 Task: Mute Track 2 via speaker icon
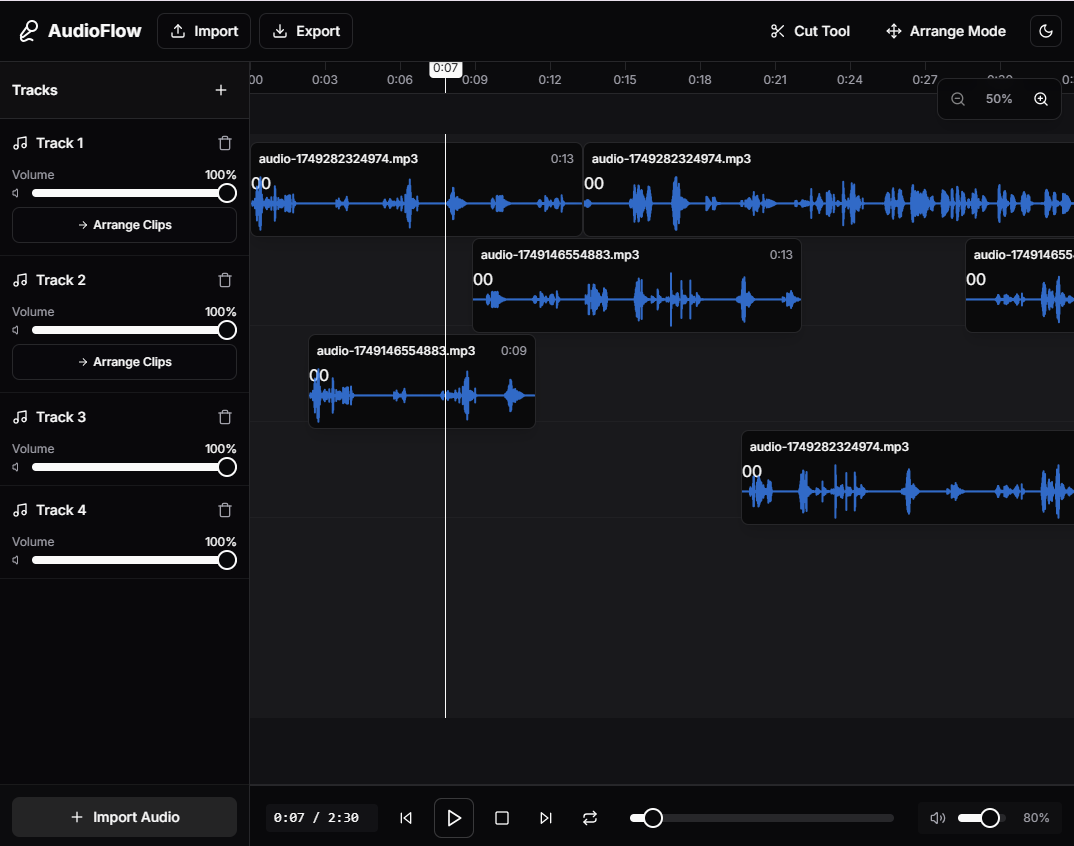[16, 330]
